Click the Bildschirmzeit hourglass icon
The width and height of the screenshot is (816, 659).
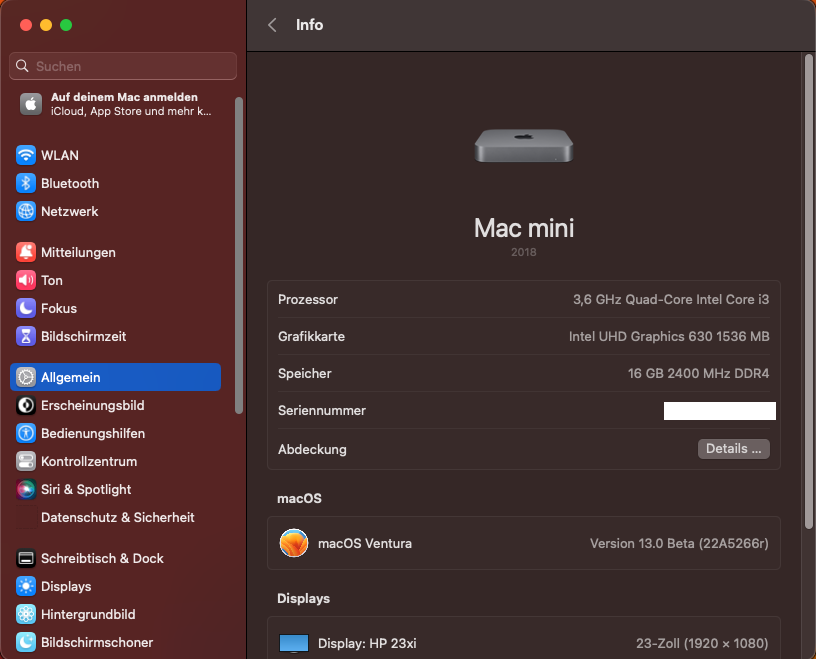(x=26, y=336)
